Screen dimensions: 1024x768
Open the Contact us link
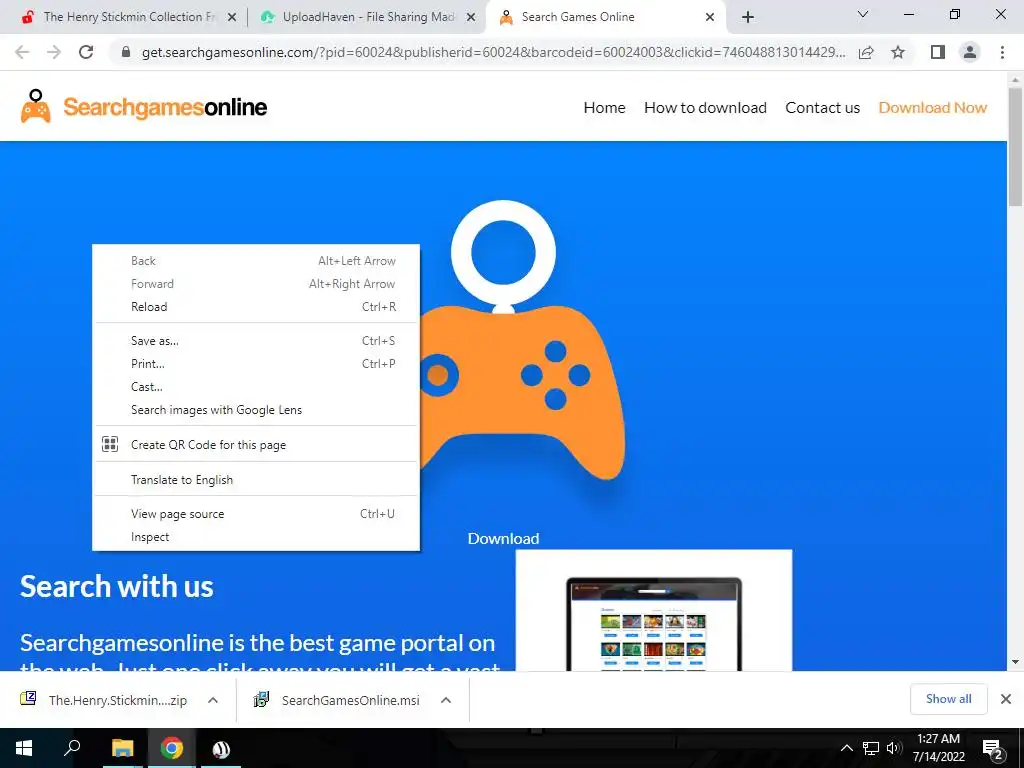coord(822,108)
